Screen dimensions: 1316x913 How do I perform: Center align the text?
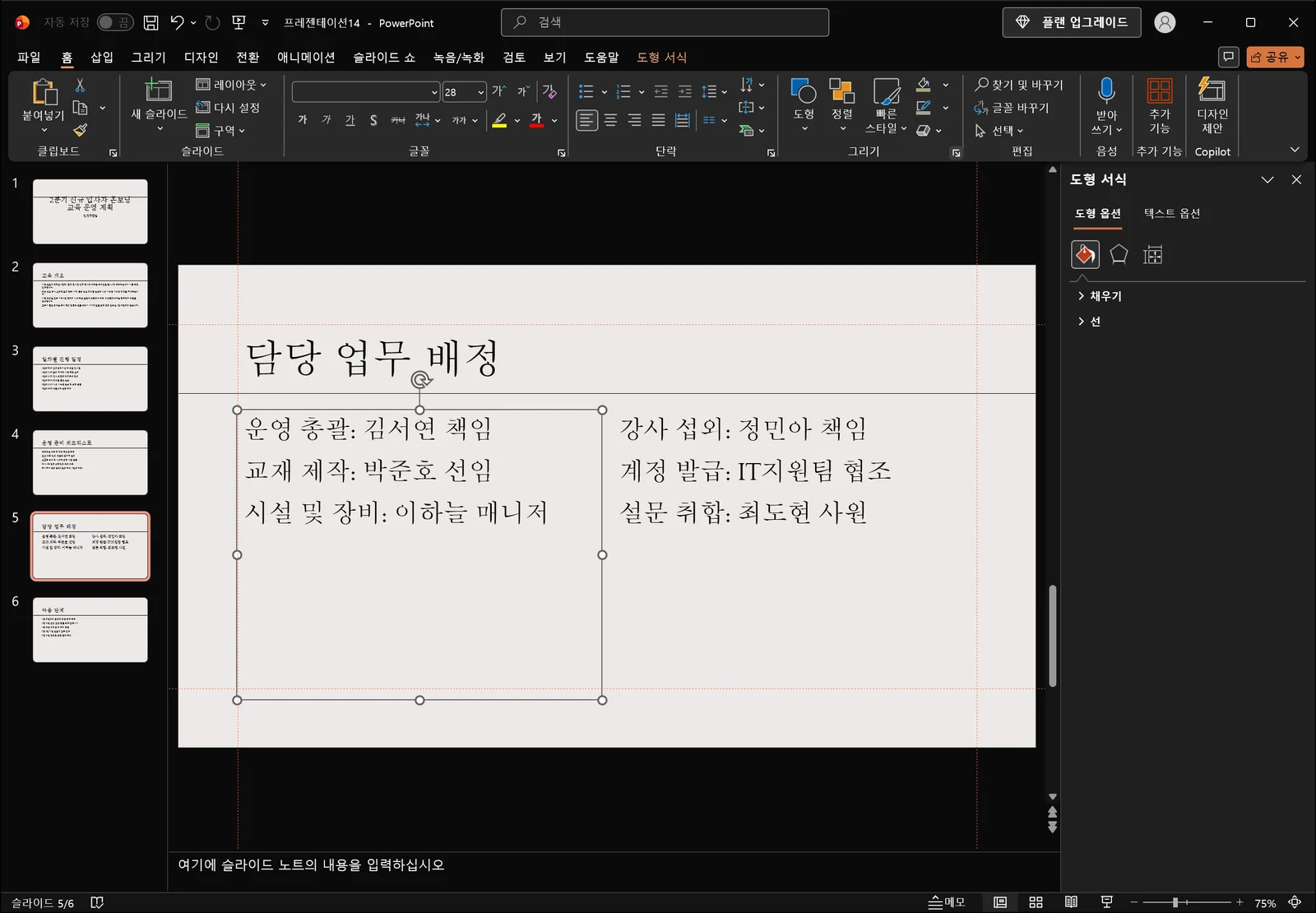[x=610, y=120]
